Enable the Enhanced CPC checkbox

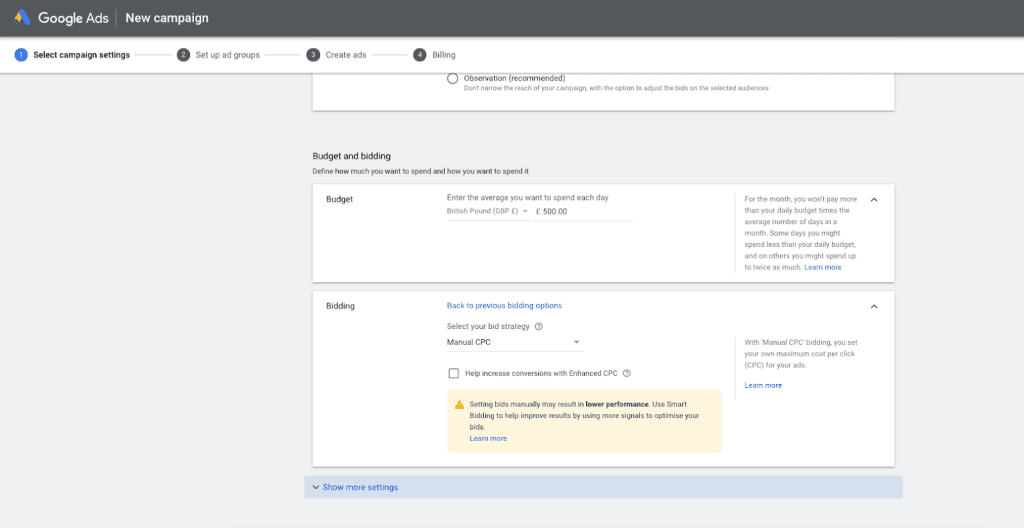pos(454,374)
